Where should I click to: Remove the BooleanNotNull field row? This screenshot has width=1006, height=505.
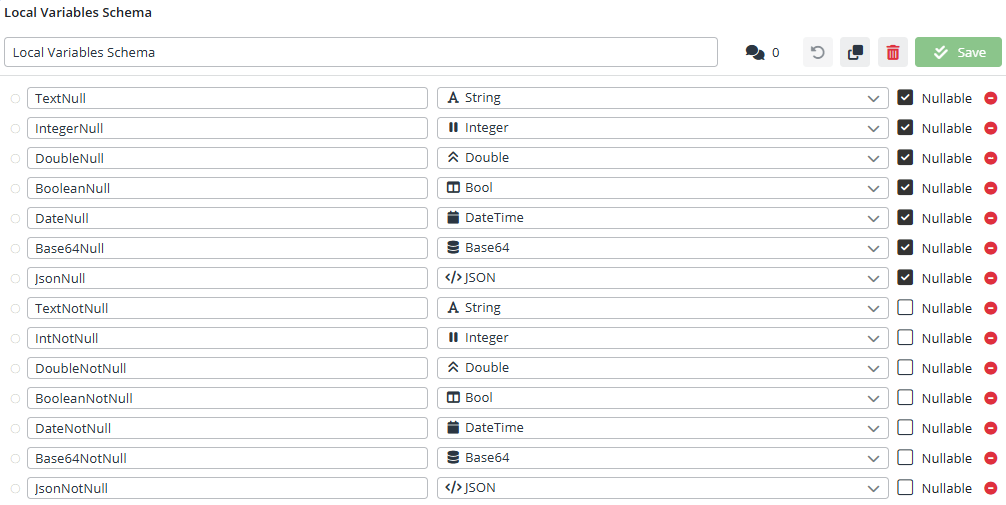[991, 398]
